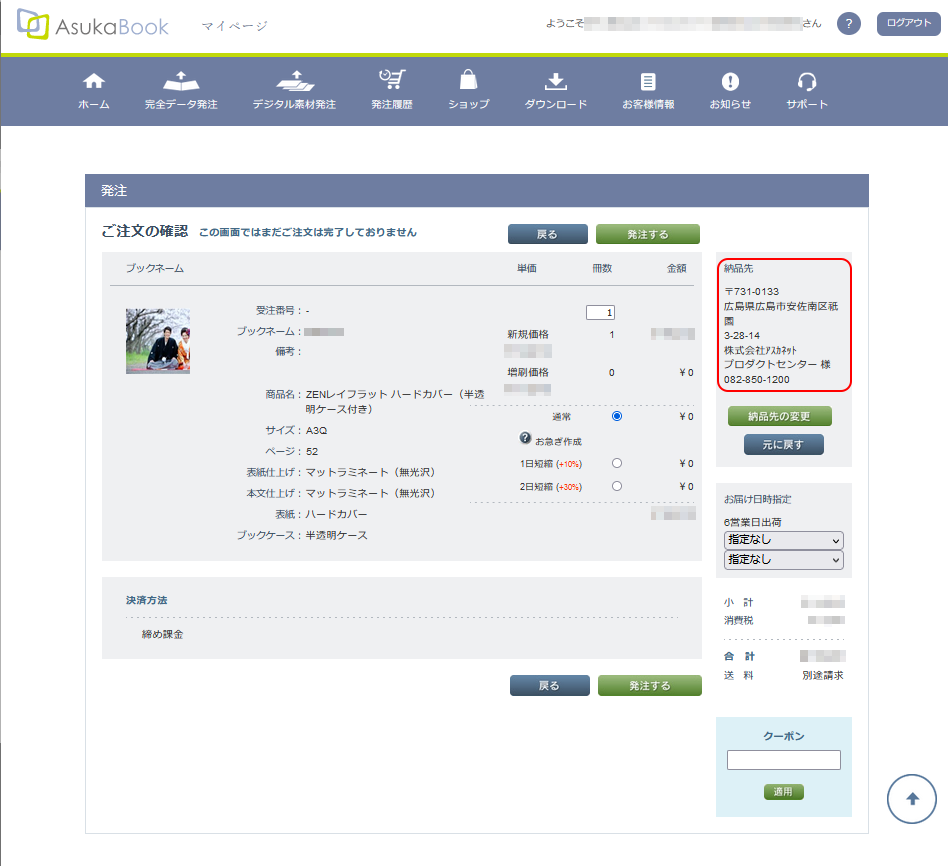
Task: Select 1日短縮 (+10%) radio option
Action: pos(616,463)
